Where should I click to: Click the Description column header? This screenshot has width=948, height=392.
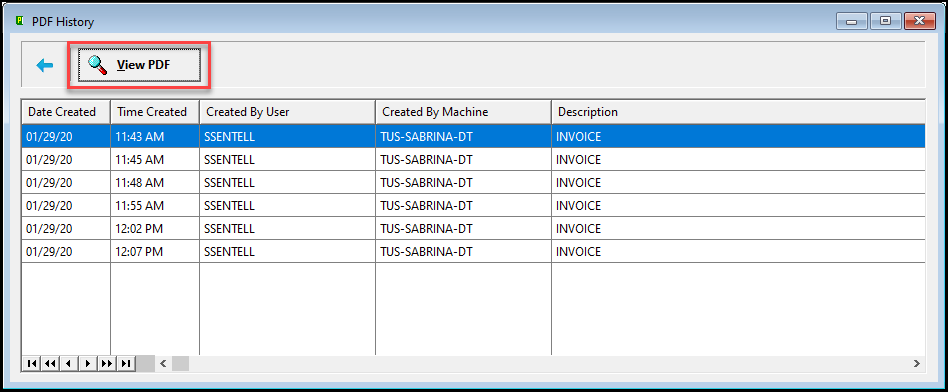point(738,112)
